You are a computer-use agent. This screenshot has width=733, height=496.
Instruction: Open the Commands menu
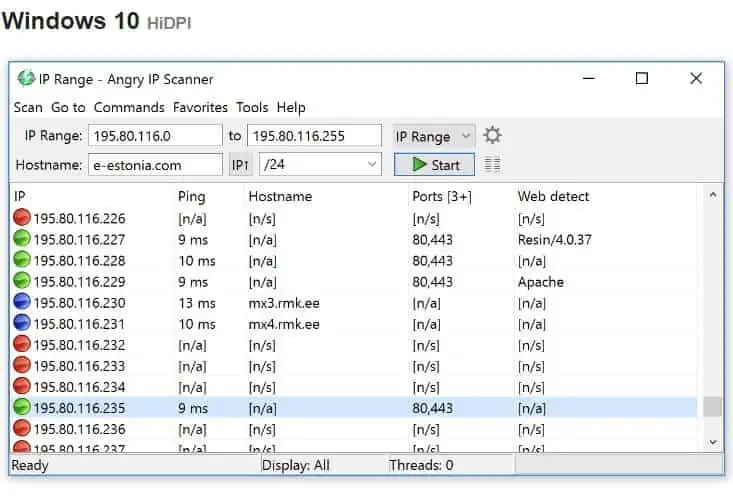tap(129, 107)
